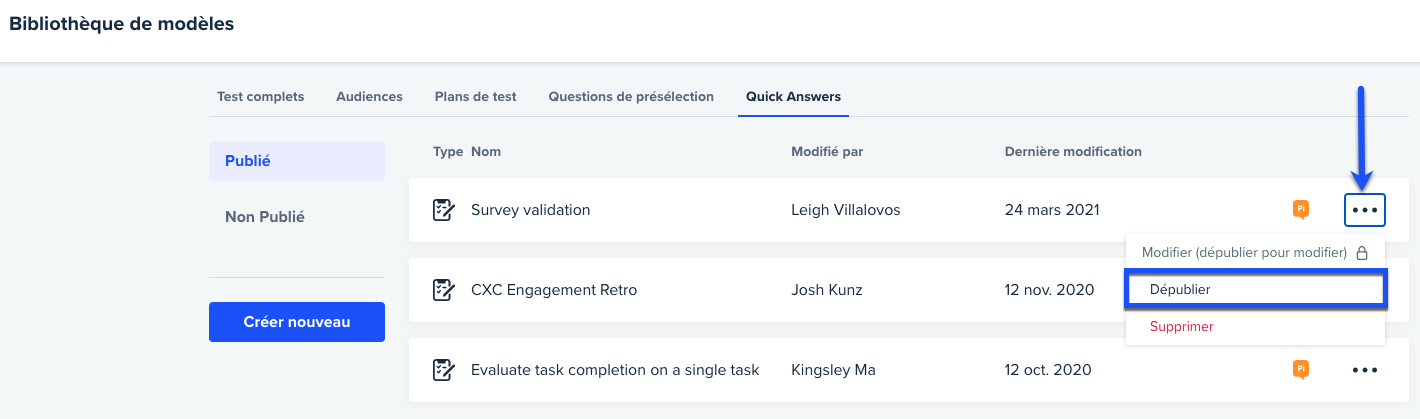Click the lock icon next to Modifier

click(x=1361, y=253)
